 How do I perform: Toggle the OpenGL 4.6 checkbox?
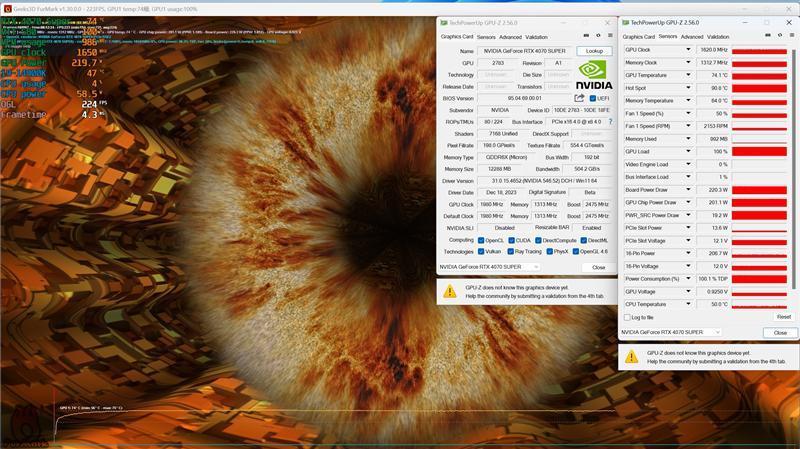[576, 252]
